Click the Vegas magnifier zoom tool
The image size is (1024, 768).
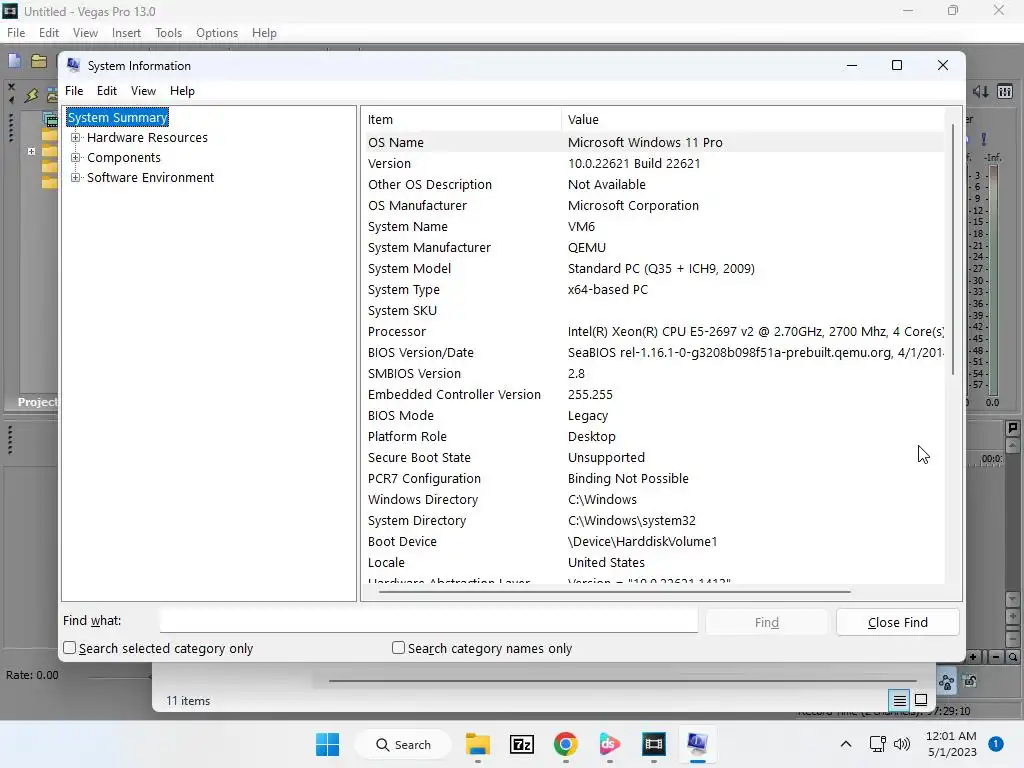(1012, 657)
